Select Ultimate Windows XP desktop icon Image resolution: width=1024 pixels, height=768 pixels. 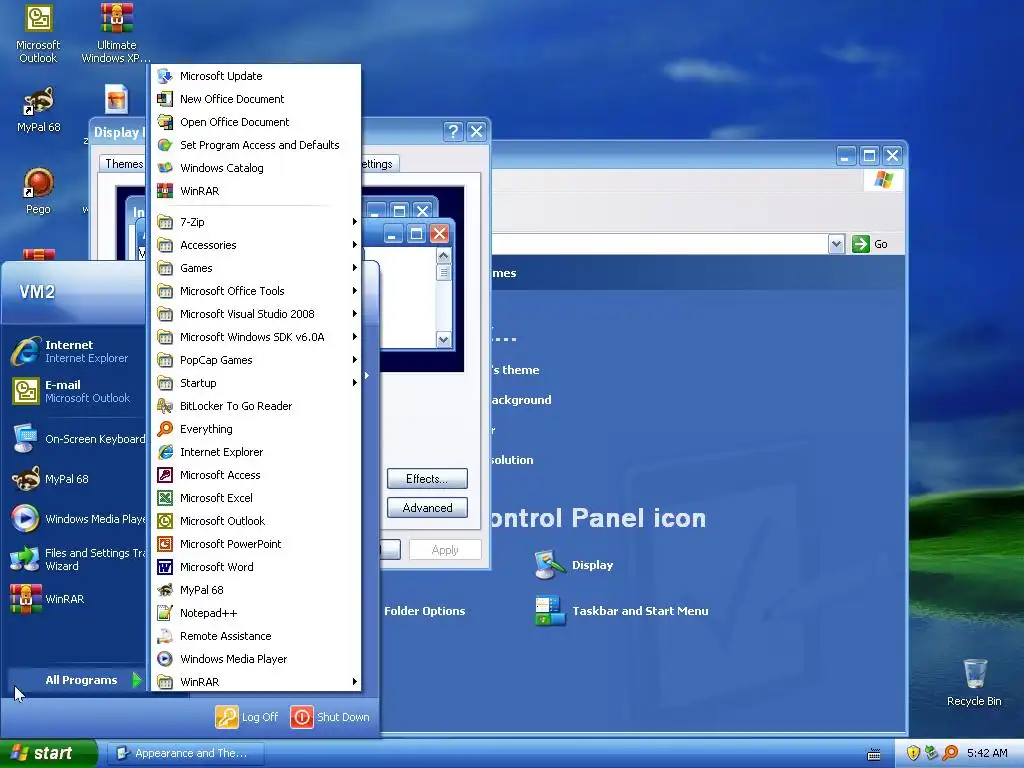click(116, 34)
